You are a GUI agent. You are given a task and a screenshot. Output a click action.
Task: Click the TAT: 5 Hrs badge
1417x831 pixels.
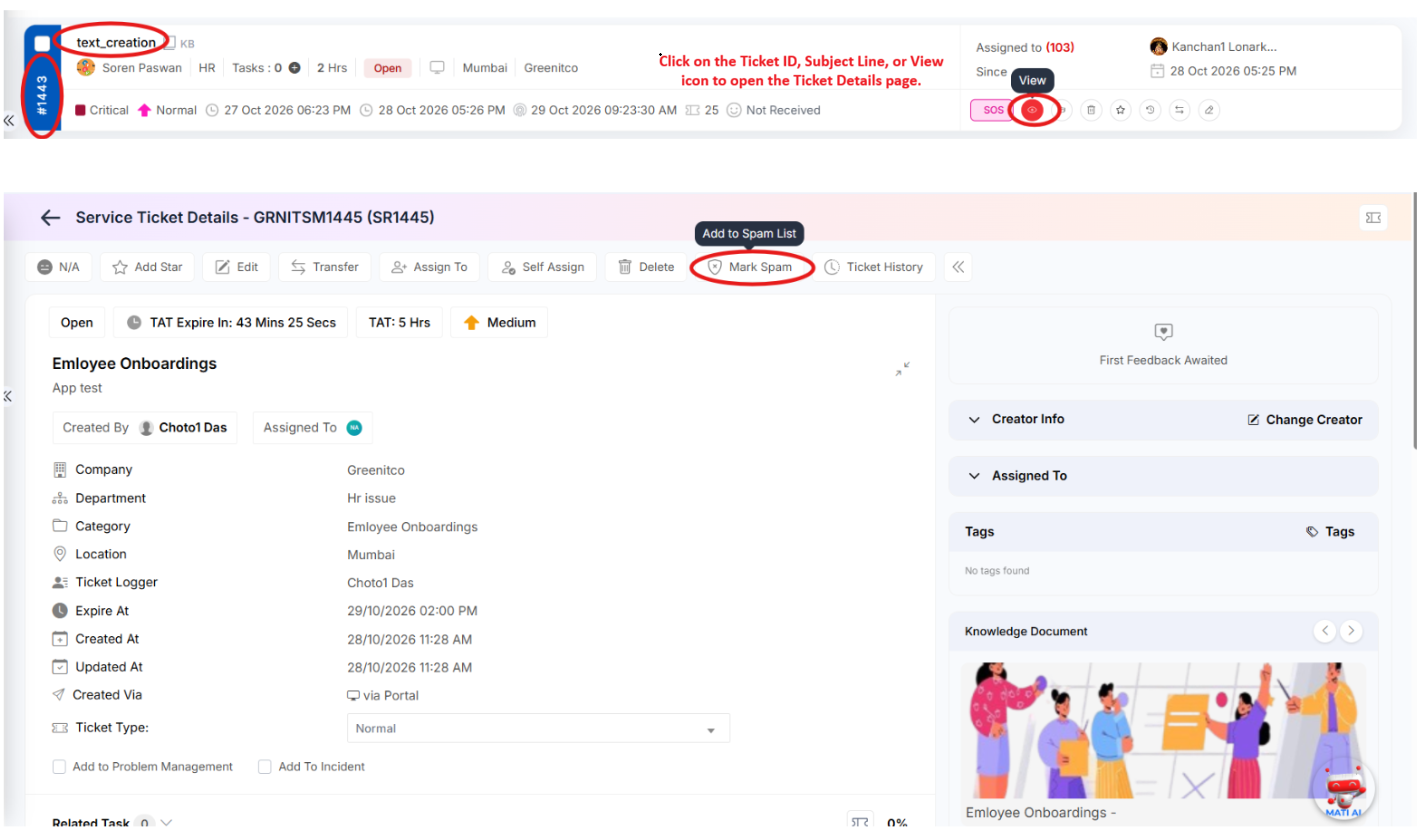[x=399, y=323]
